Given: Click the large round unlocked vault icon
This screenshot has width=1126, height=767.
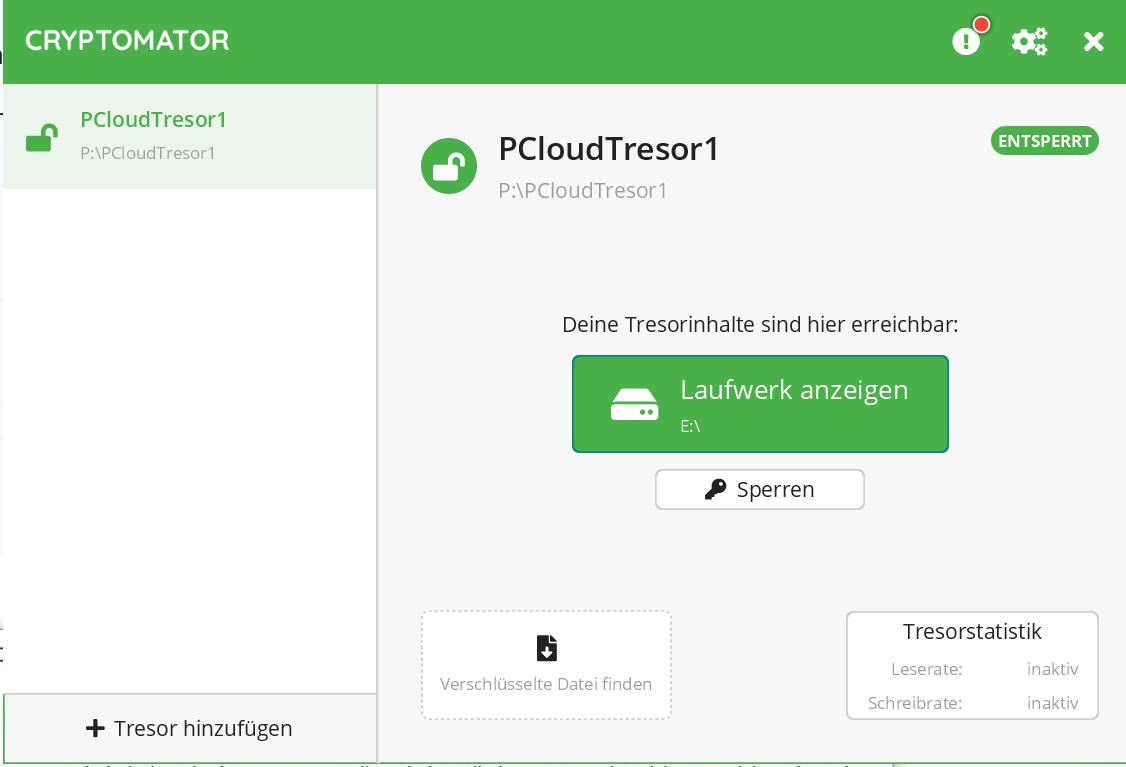Looking at the screenshot, I should point(449,166).
